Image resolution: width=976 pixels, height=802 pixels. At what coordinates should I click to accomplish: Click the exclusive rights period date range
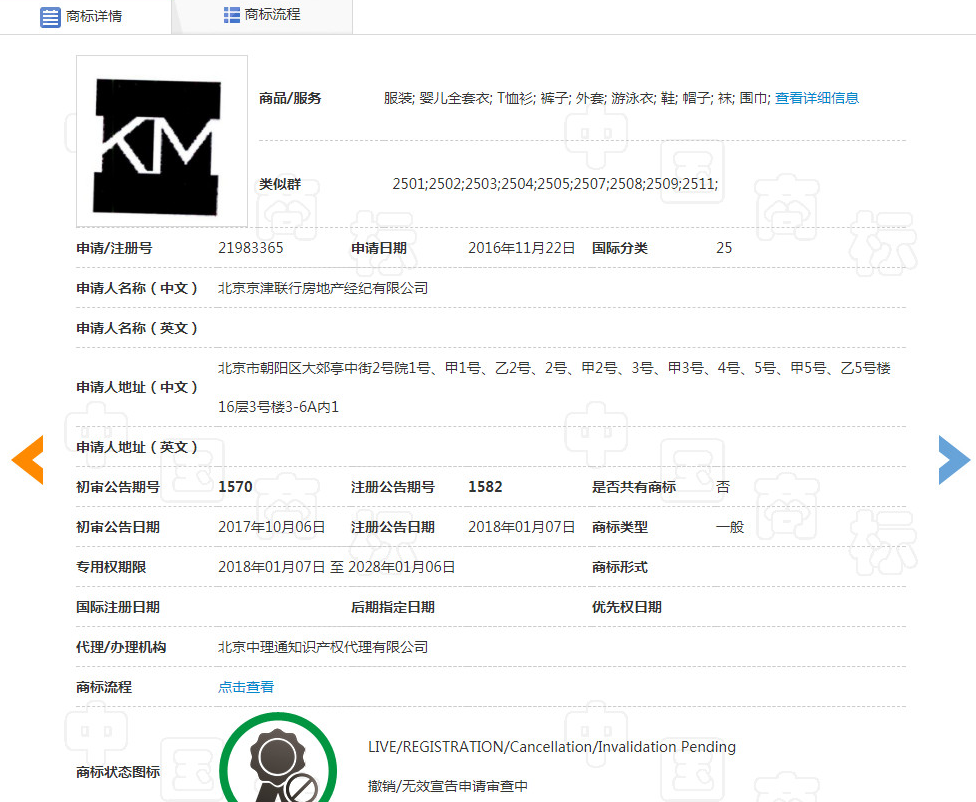tap(337, 567)
